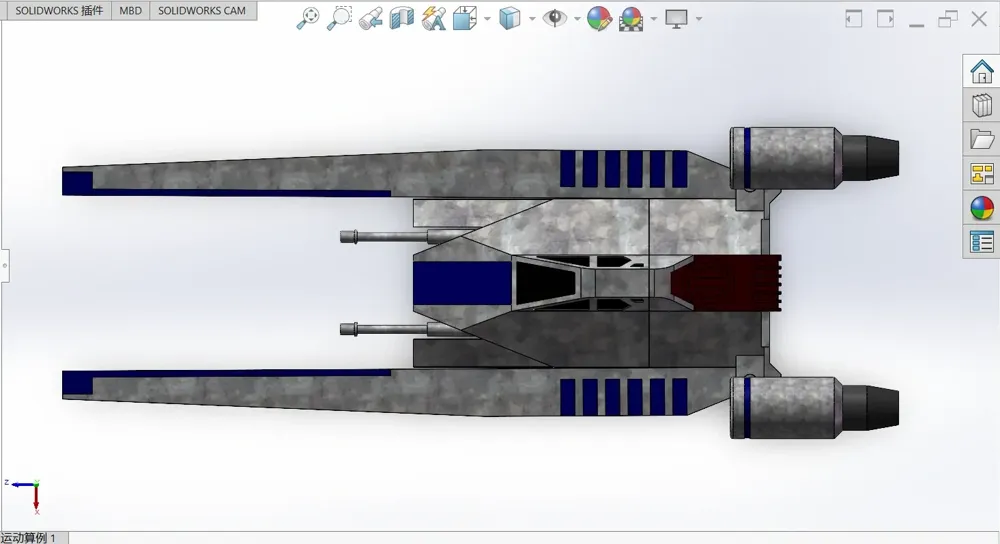Open SOLIDWORKS Resources home pane
Viewport: 1000px width, 544px height.
click(982, 71)
